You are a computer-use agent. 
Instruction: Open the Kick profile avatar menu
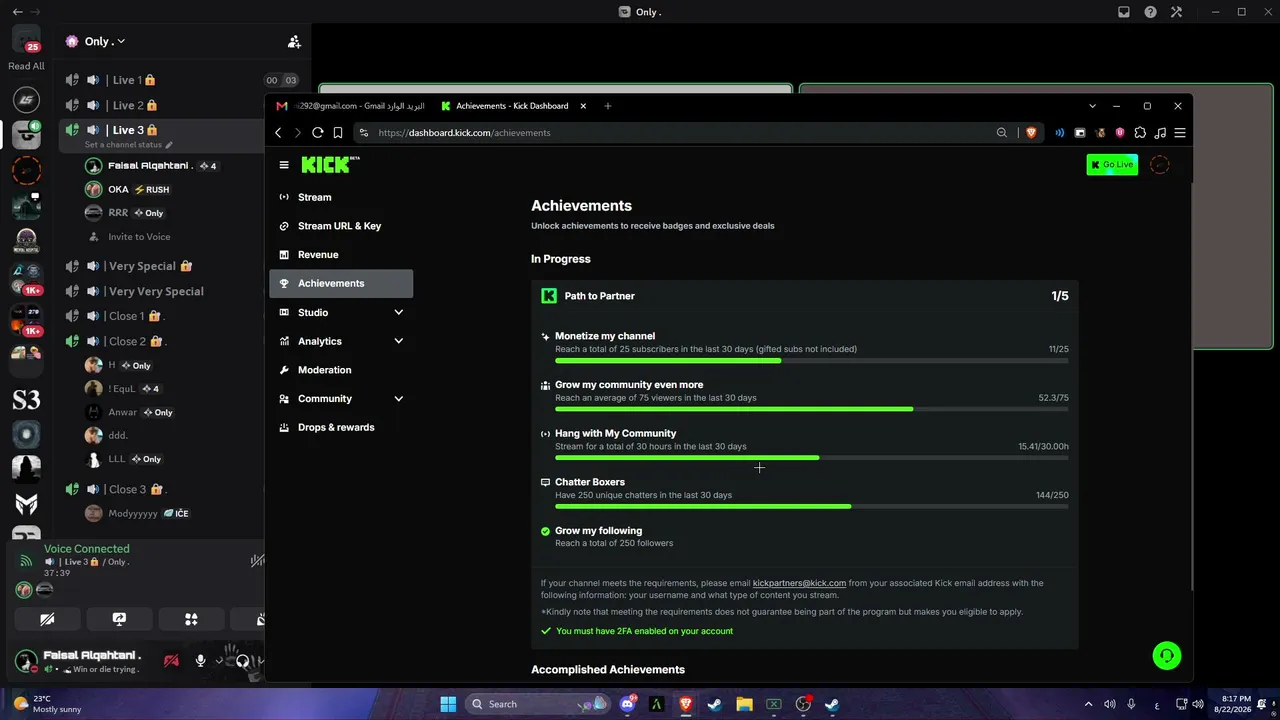1160,165
